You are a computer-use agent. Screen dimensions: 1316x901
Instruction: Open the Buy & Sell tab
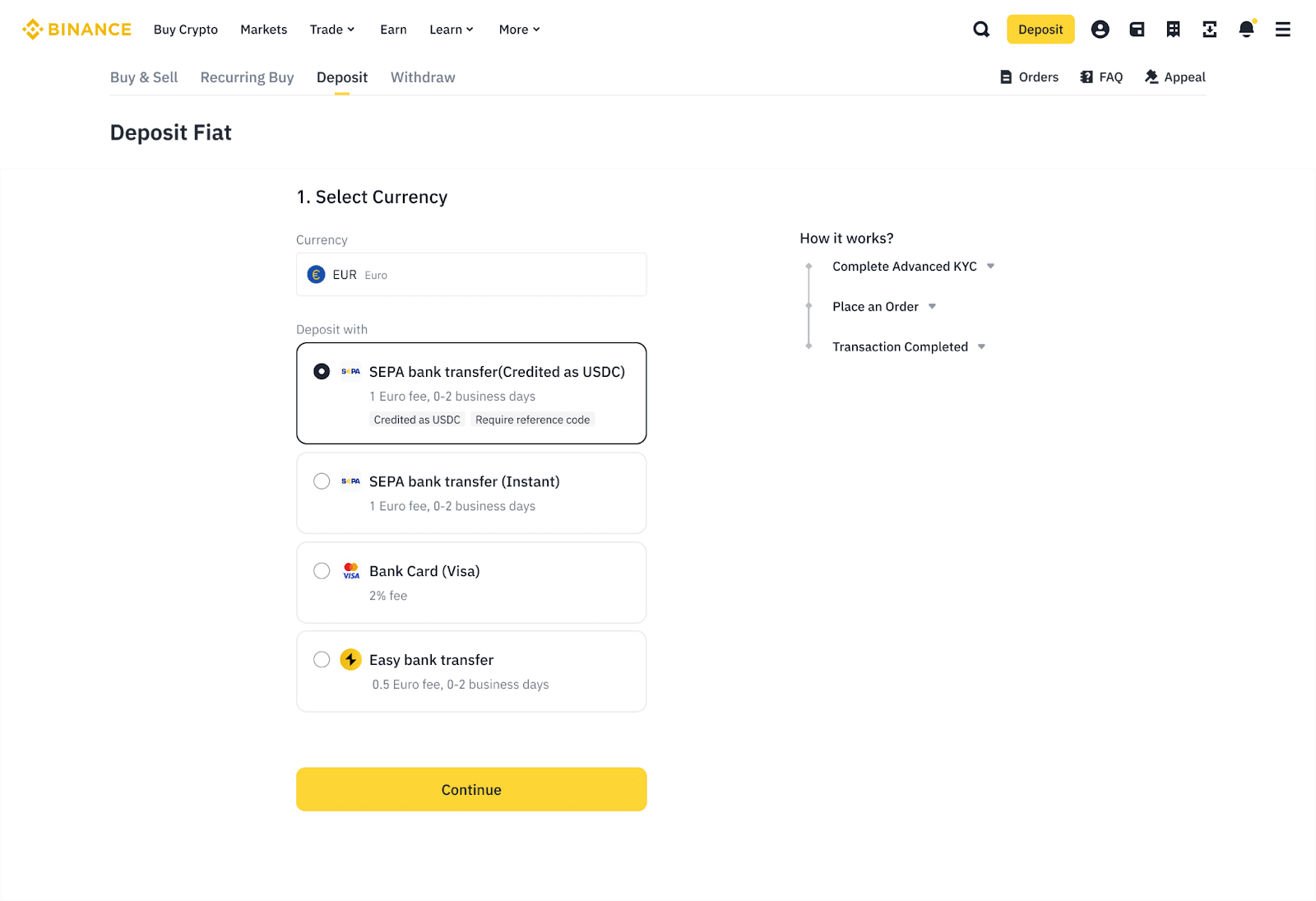tap(145, 77)
